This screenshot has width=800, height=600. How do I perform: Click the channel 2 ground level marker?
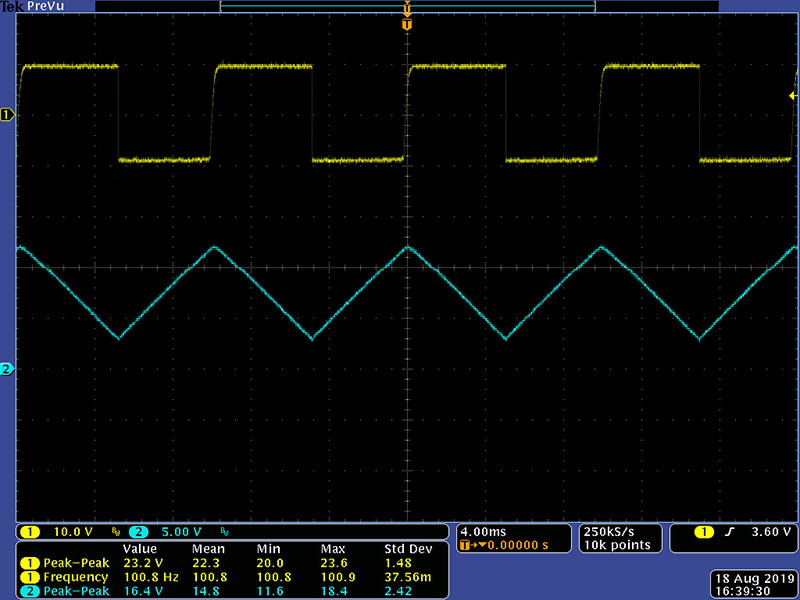7,369
